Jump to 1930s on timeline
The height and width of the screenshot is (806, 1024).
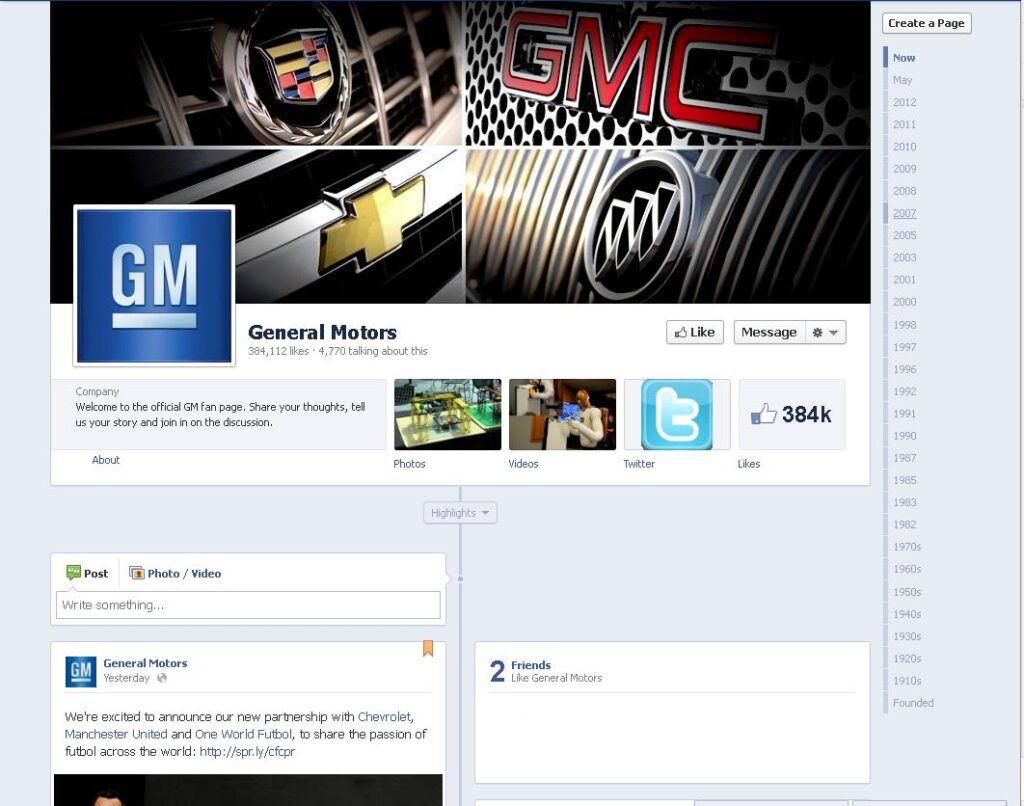tap(907, 636)
